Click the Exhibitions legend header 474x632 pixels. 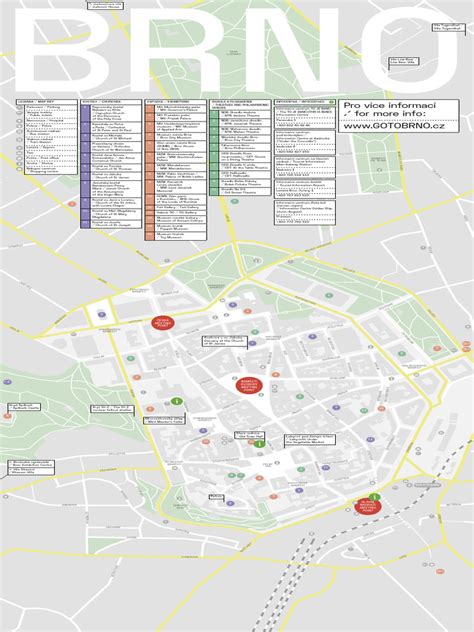pyautogui.click(x=176, y=102)
